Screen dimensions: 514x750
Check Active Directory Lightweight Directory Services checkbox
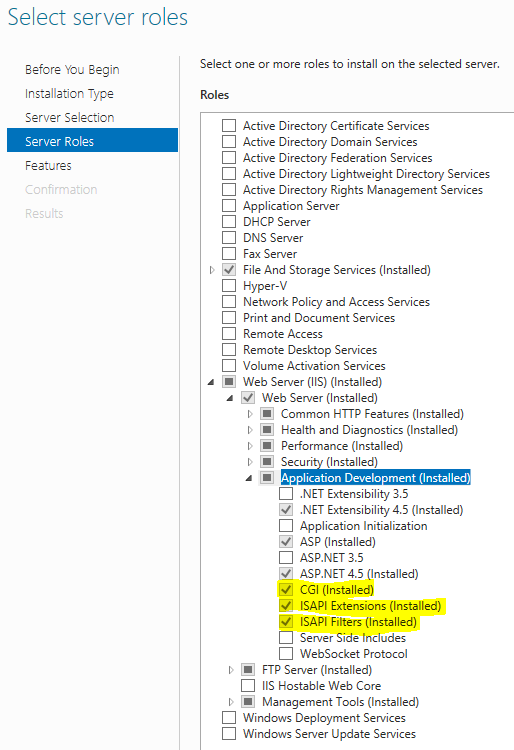(229, 174)
